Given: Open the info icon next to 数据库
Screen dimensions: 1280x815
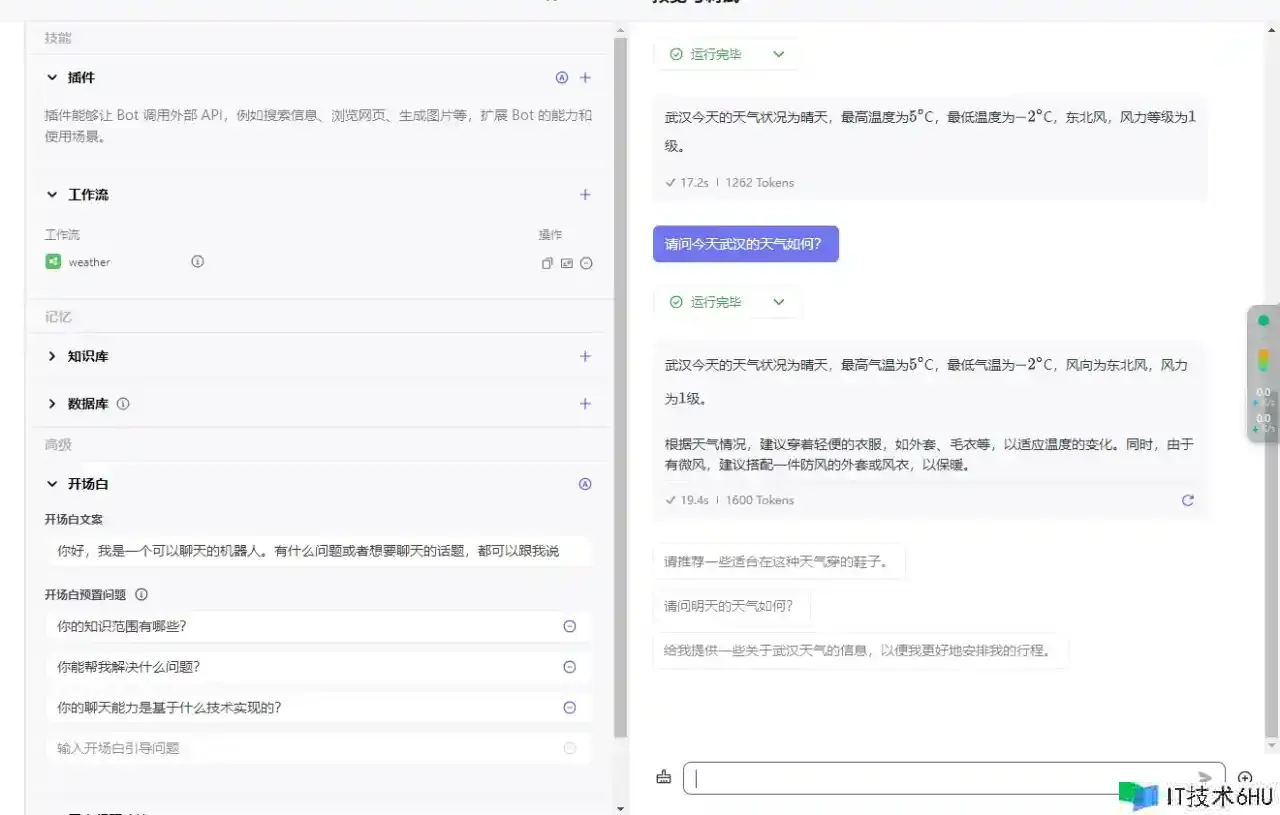Looking at the screenshot, I should (x=123, y=404).
